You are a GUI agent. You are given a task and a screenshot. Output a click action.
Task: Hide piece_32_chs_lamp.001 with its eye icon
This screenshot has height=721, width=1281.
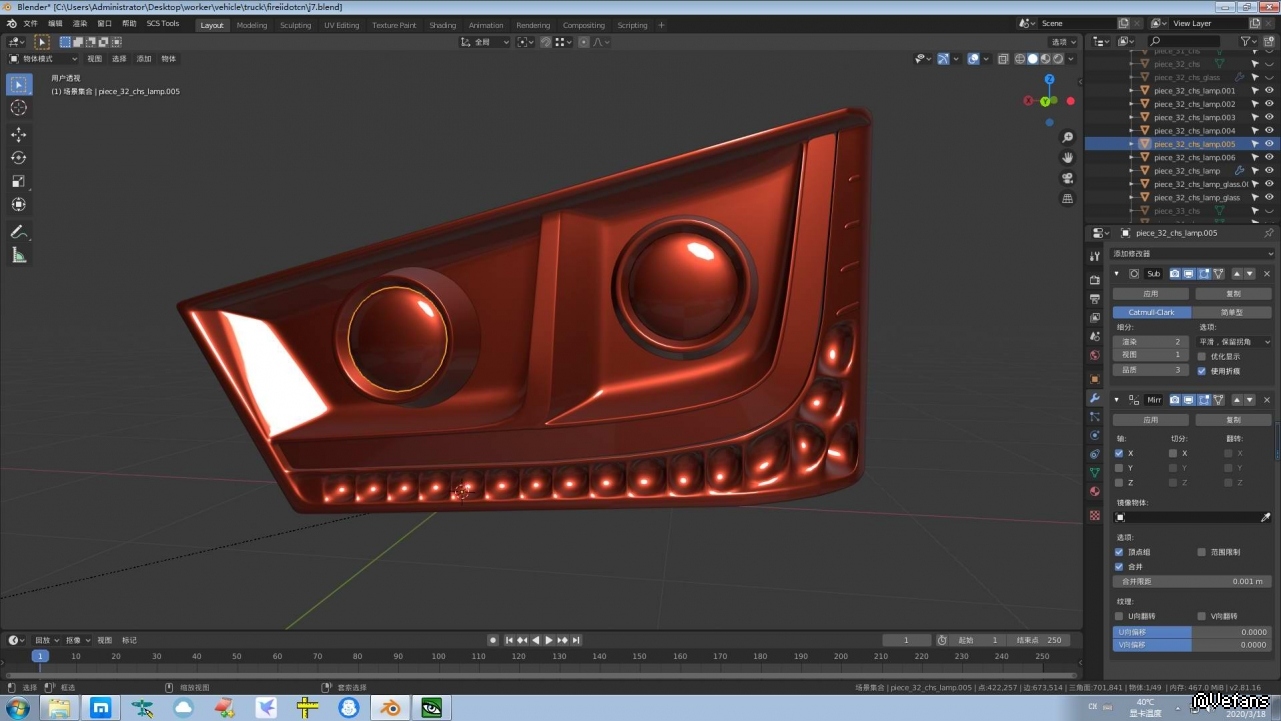(1269, 91)
